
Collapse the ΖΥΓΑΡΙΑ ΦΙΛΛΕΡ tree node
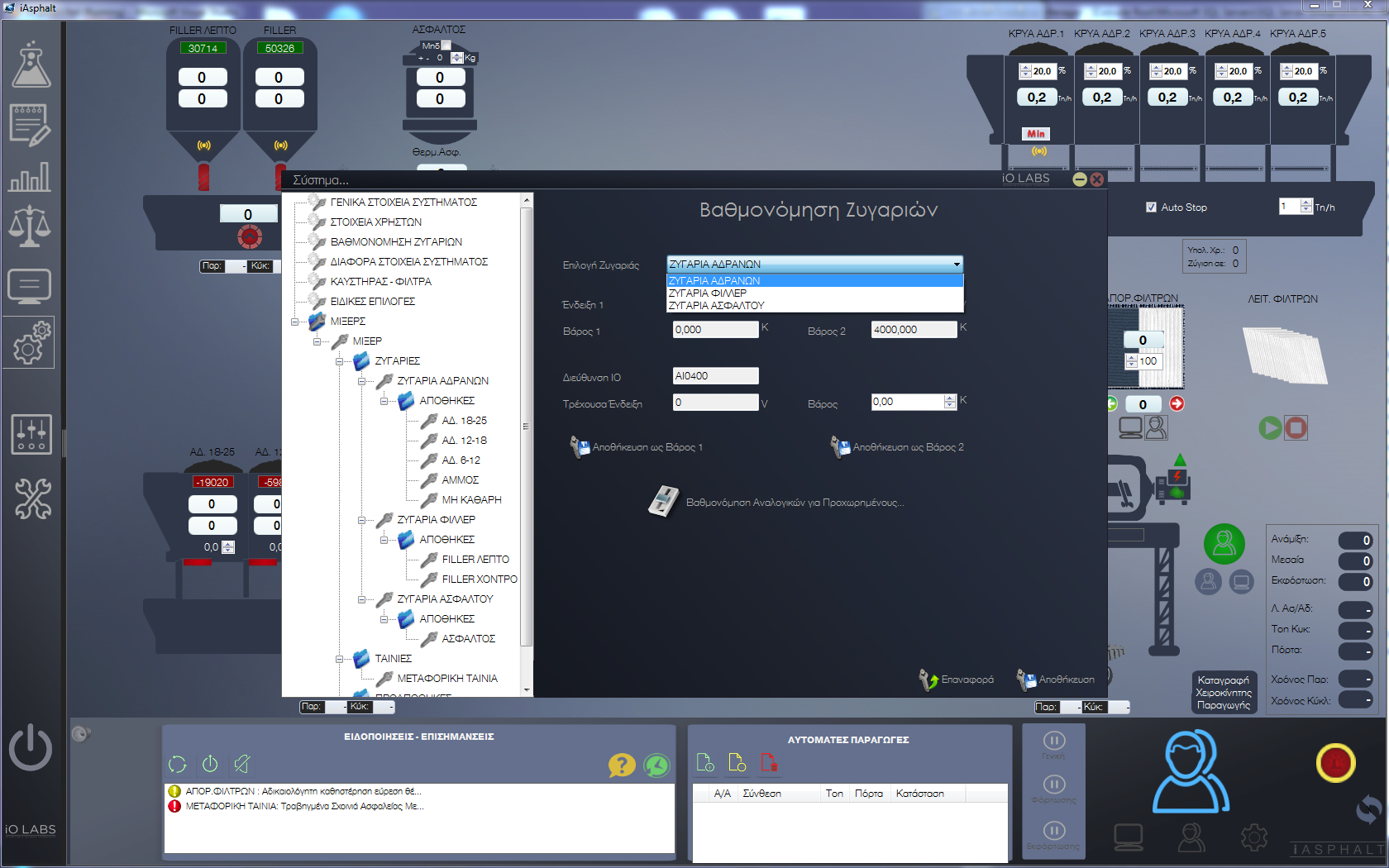[x=362, y=520]
